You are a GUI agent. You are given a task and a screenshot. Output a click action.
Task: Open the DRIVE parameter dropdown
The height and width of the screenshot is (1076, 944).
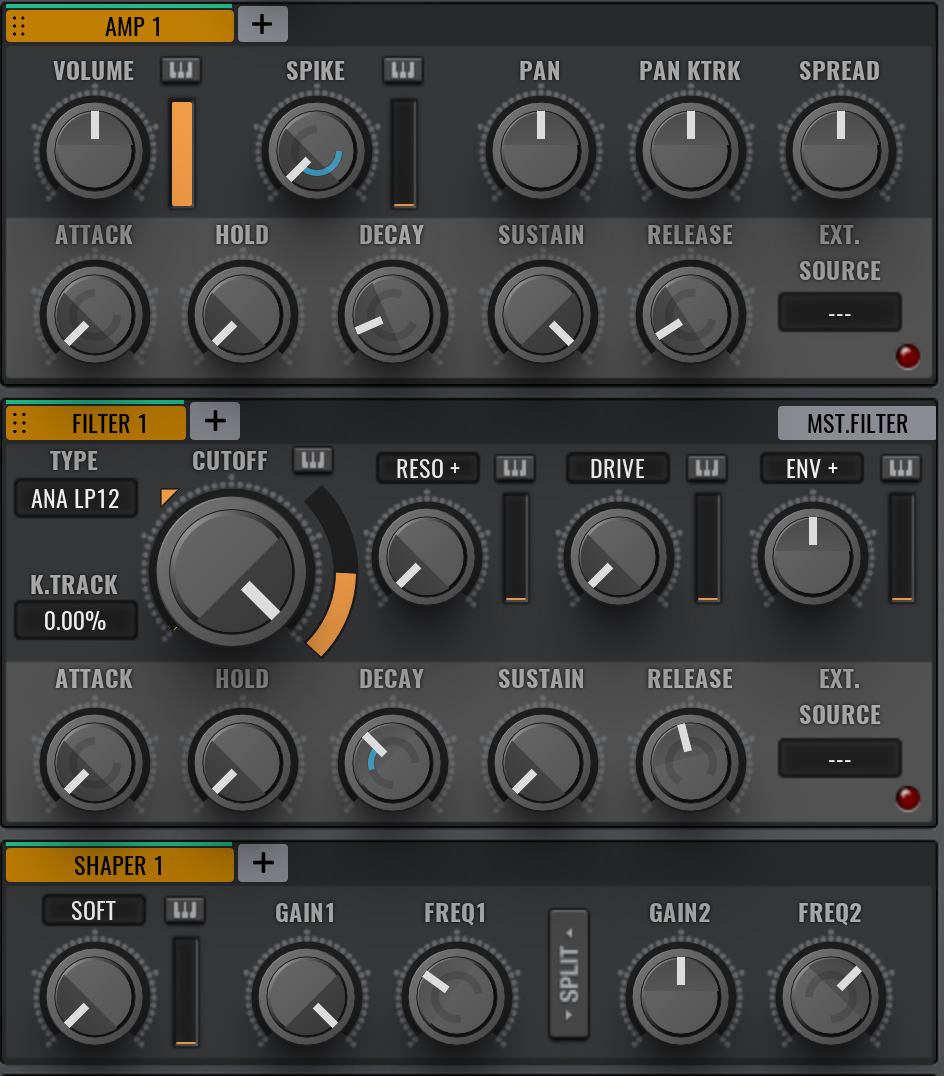tap(617, 469)
